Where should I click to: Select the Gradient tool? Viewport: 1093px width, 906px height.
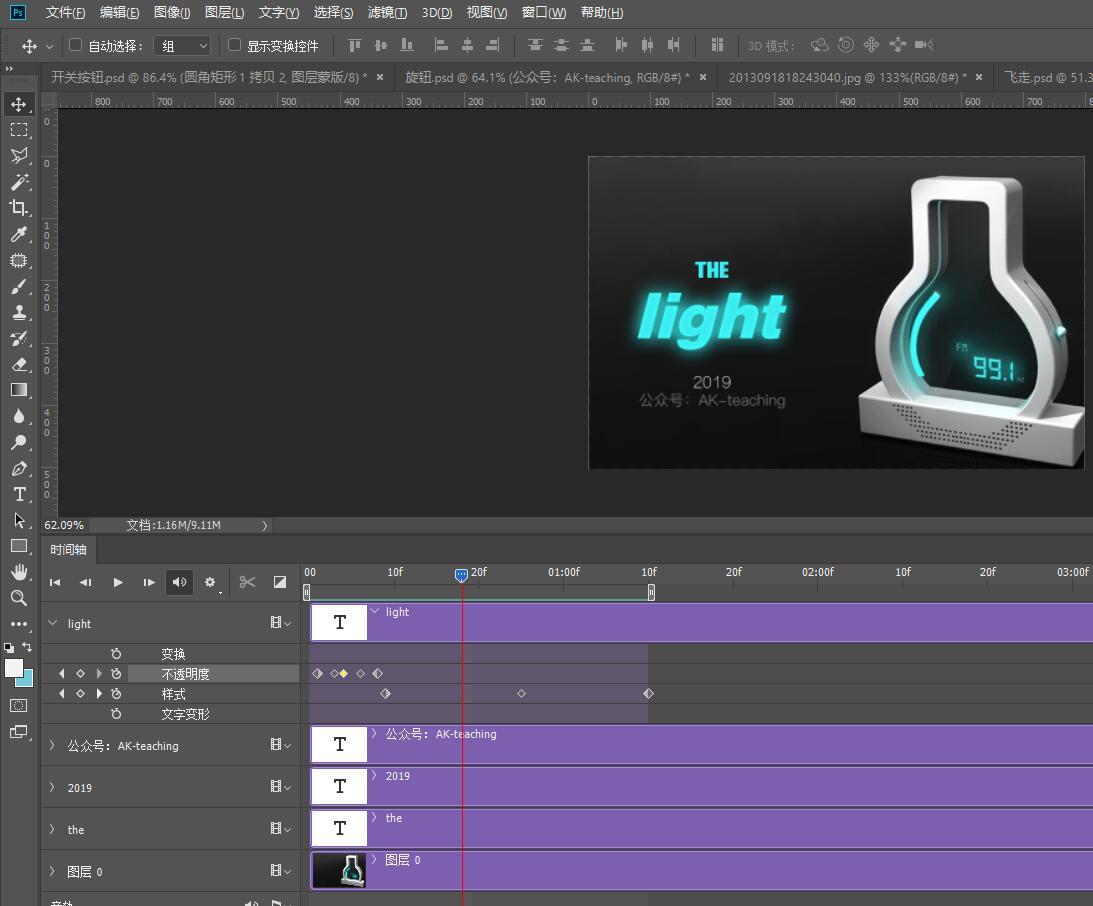[x=19, y=390]
